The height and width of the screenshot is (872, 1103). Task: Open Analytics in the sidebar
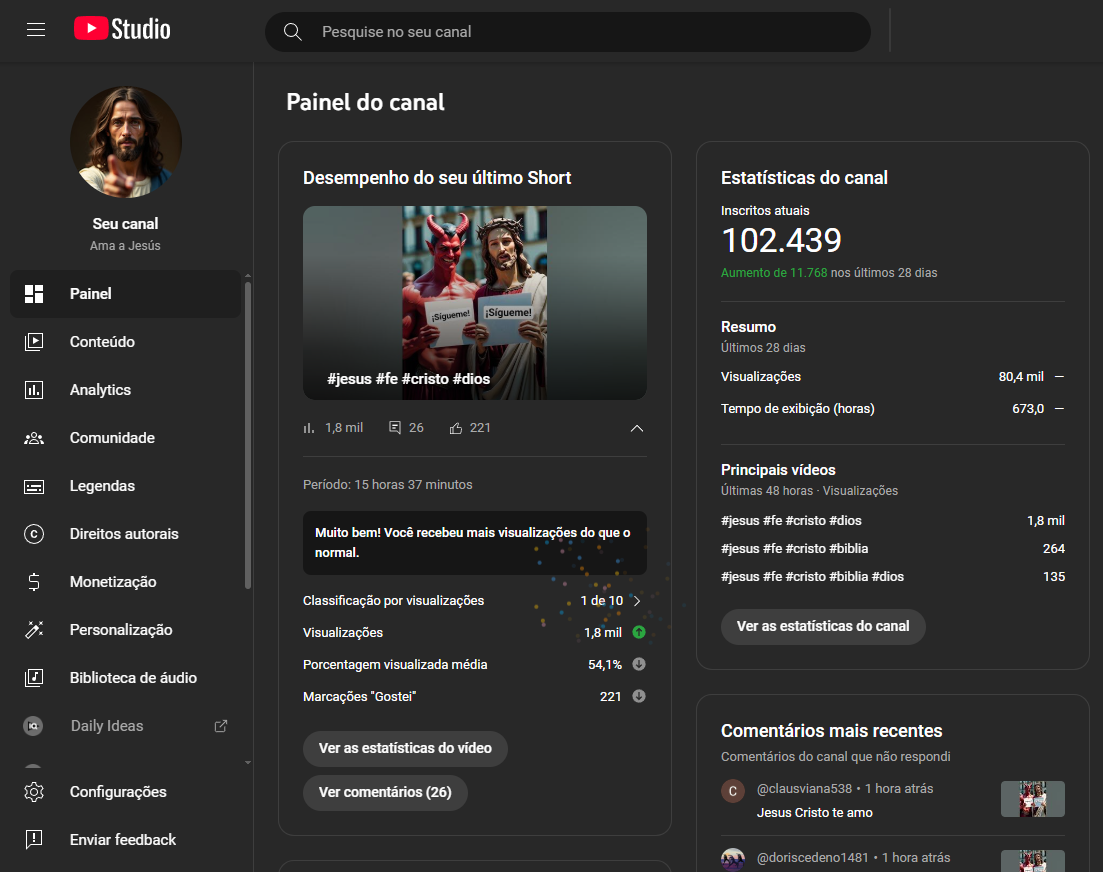125,390
